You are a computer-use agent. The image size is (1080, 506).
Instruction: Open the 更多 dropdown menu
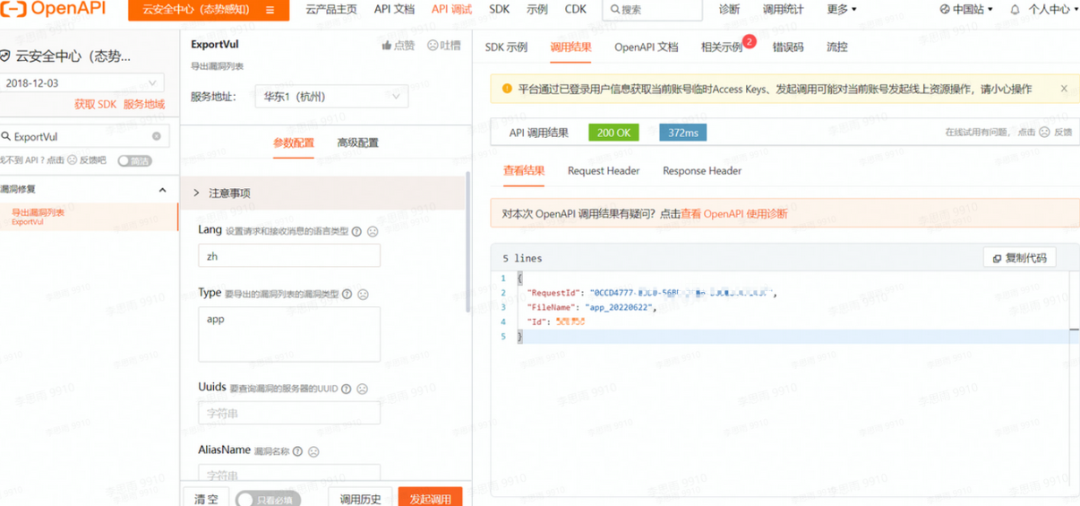pyautogui.click(x=842, y=10)
